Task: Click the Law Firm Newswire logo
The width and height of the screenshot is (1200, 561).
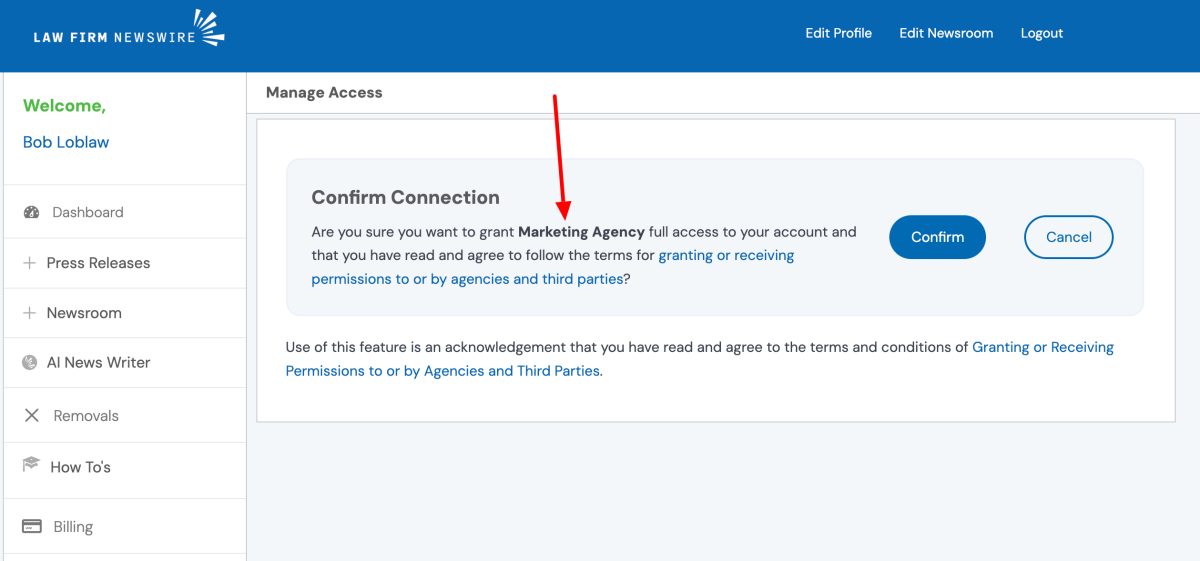Action: (x=128, y=31)
